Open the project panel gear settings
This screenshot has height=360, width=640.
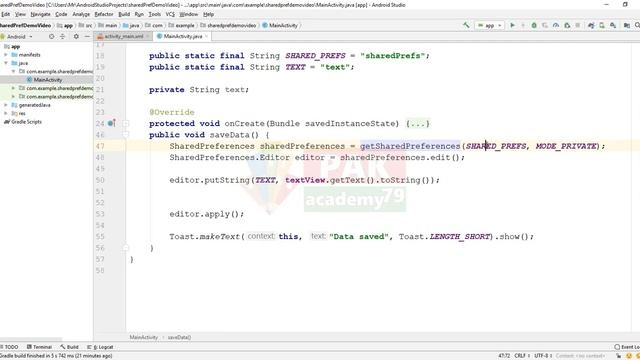(x=76, y=36)
